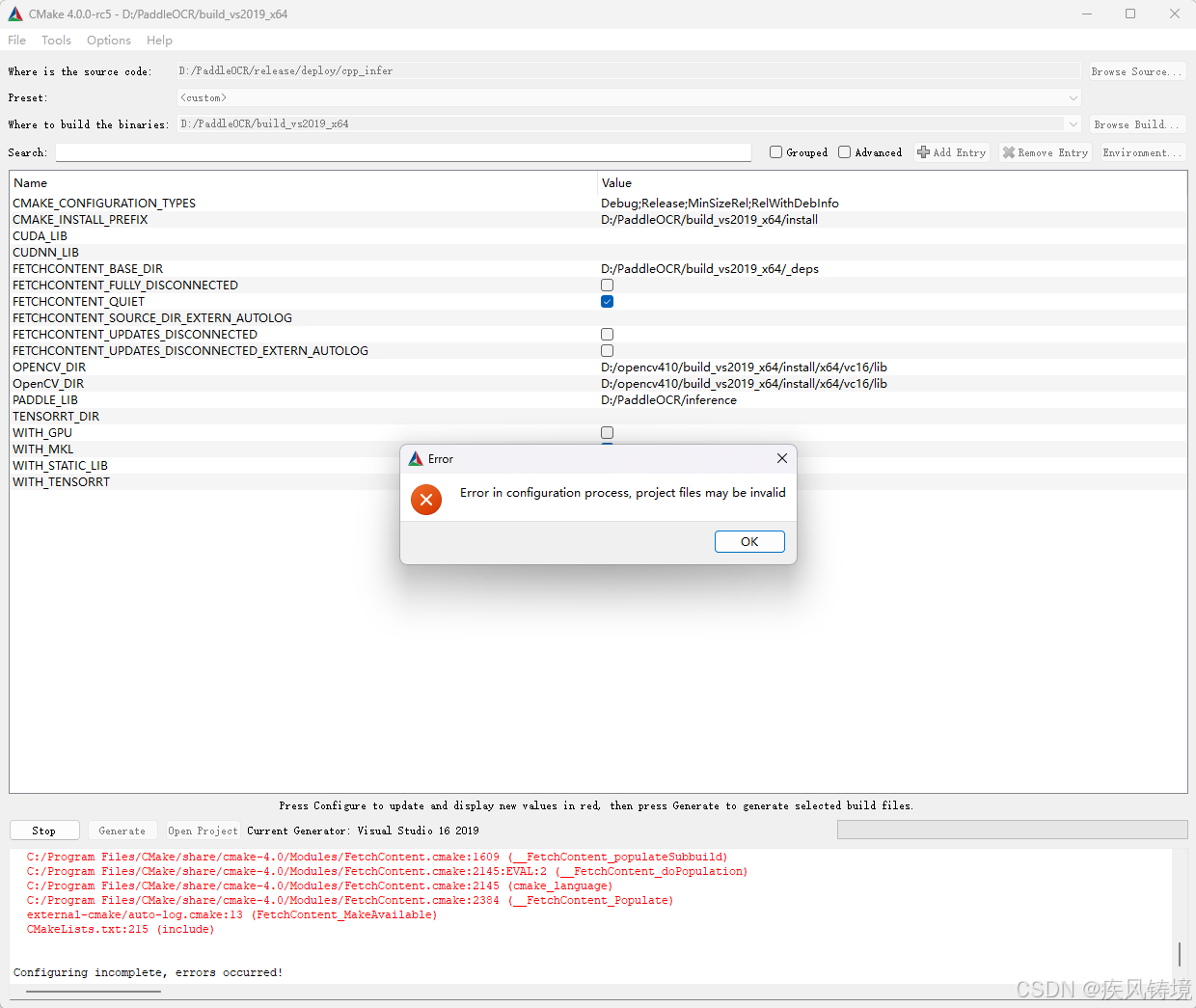1196x1008 pixels.
Task: Select the CUDNN_LIB entry
Action: (45, 253)
